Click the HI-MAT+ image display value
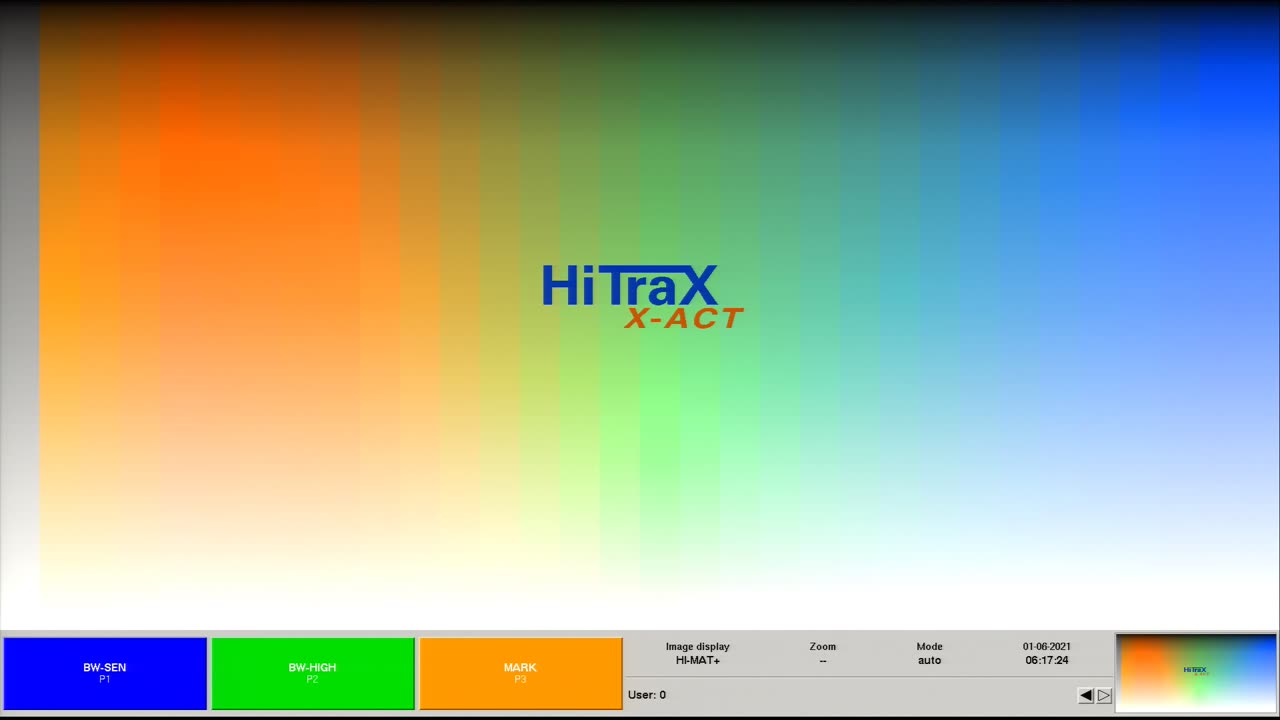Viewport: 1280px width, 720px height. pyautogui.click(x=698, y=661)
